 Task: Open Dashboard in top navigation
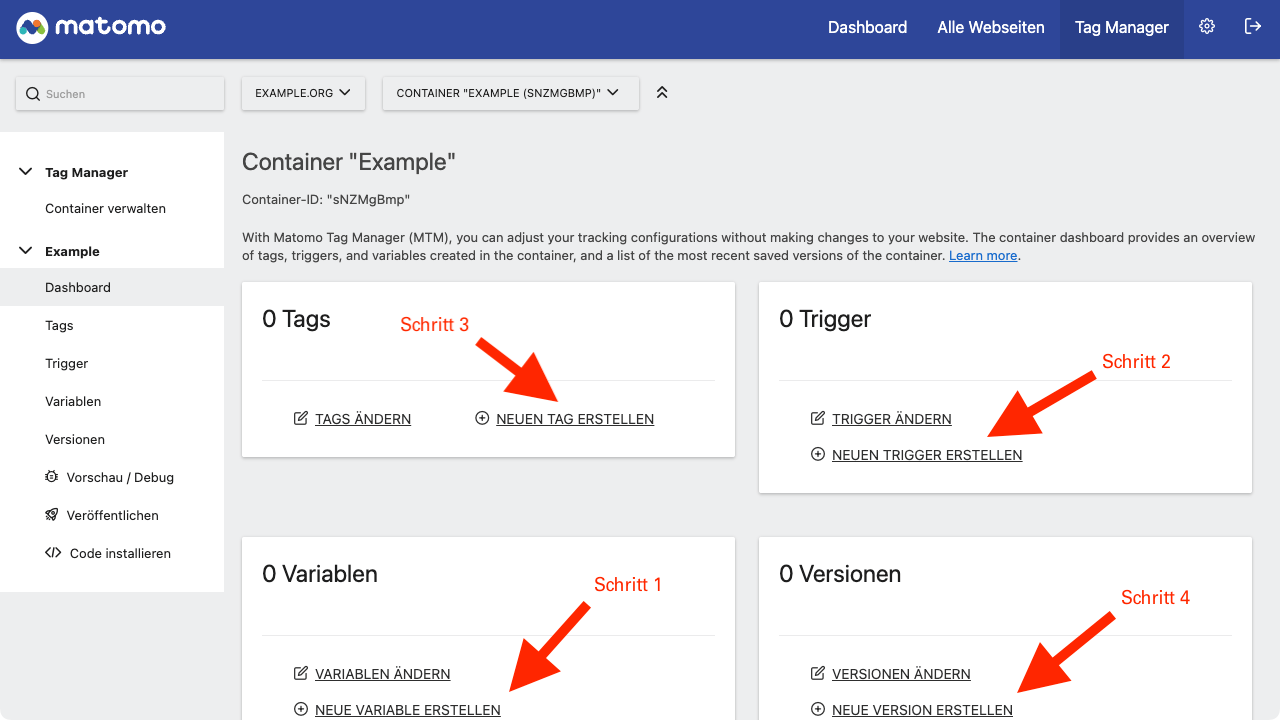[x=867, y=28]
